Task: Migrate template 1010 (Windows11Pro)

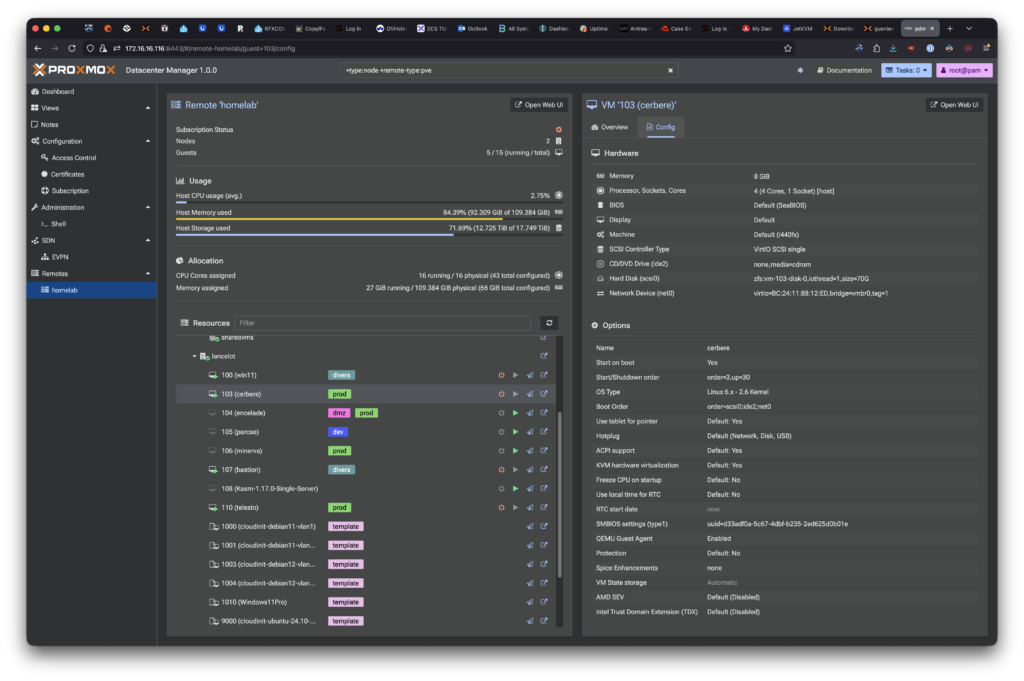Action: pos(530,602)
